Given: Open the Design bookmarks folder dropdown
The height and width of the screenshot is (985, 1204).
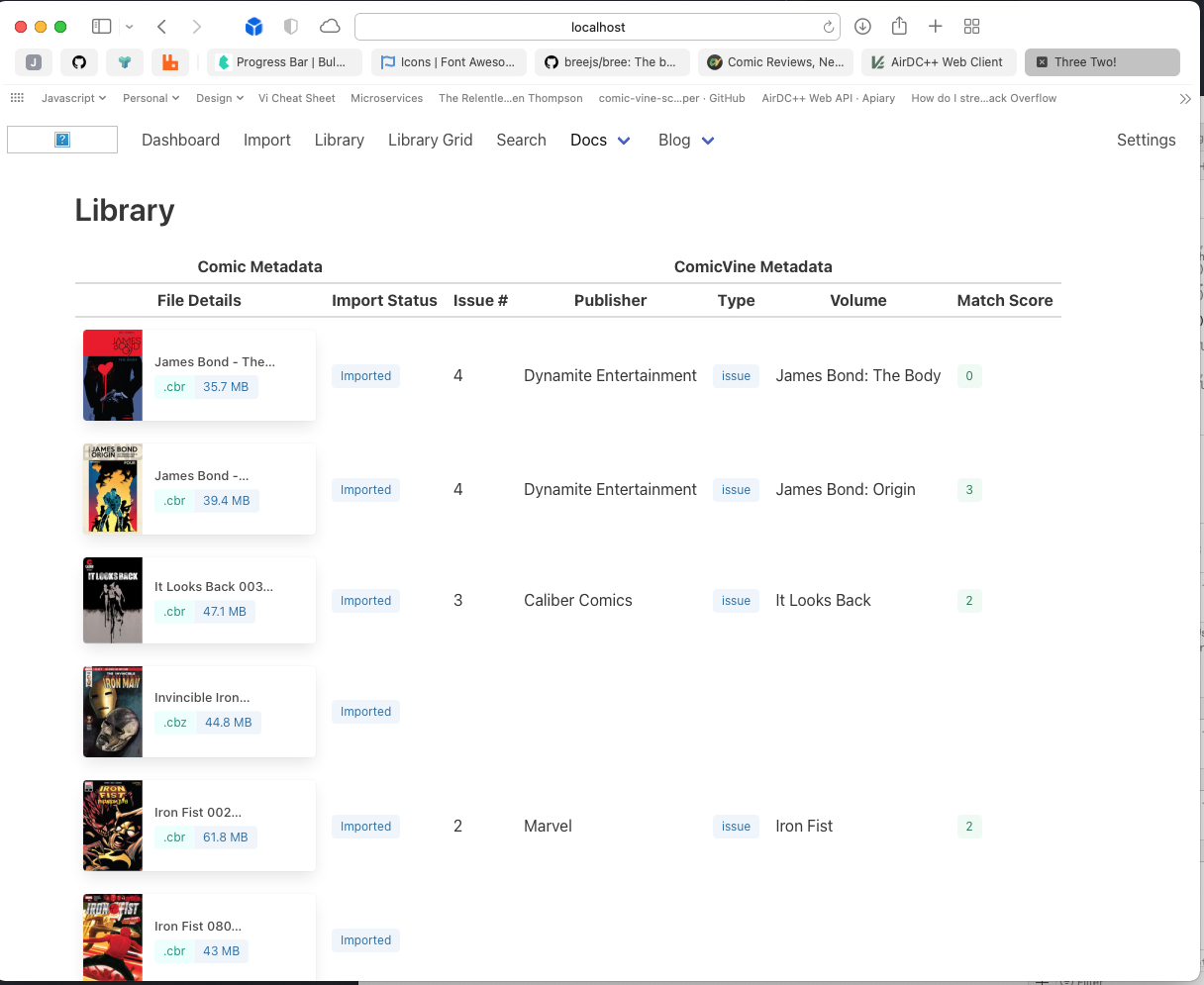Looking at the screenshot, I should [x=219, y=98].
